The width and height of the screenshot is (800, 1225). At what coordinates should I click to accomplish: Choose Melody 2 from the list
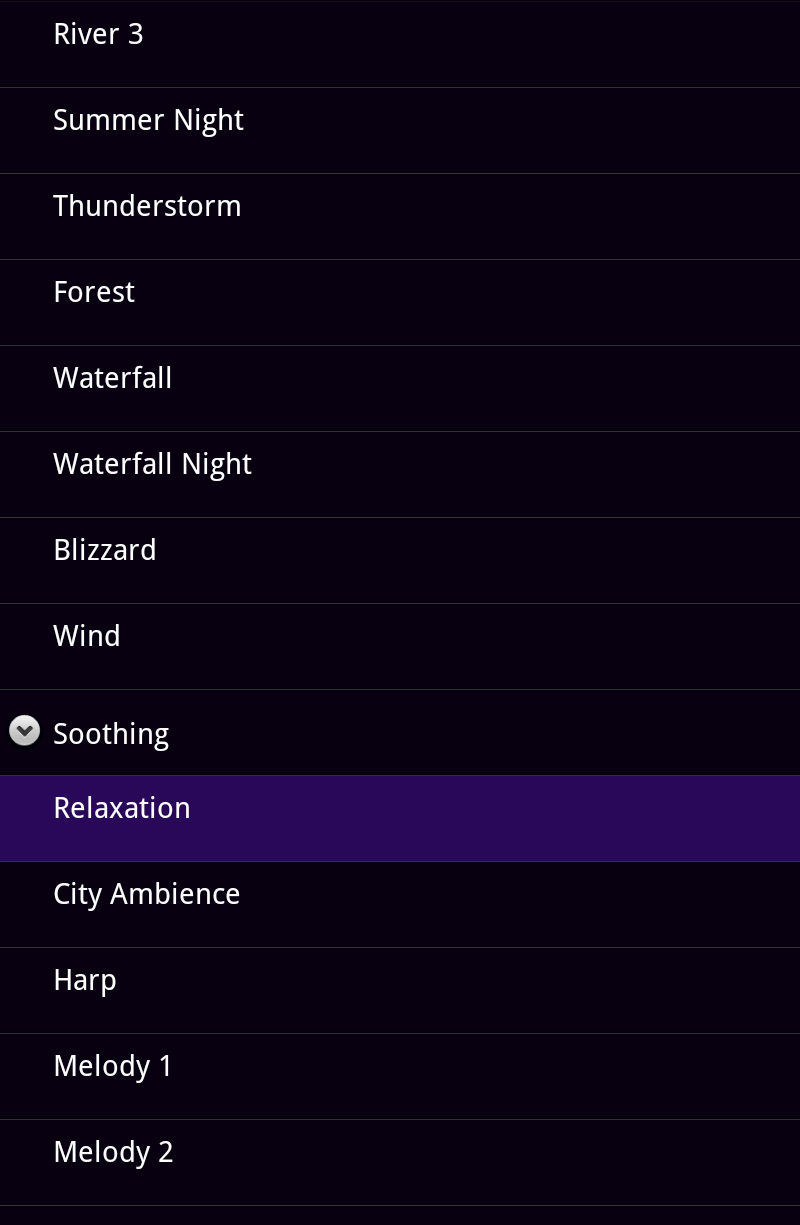click(113, 1153)
